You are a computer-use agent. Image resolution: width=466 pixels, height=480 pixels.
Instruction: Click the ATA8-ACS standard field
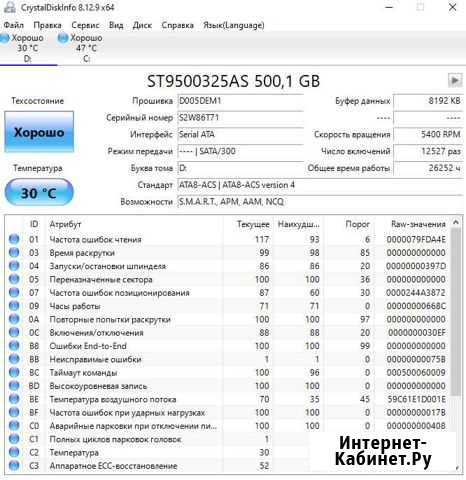(x=320, y=185)
